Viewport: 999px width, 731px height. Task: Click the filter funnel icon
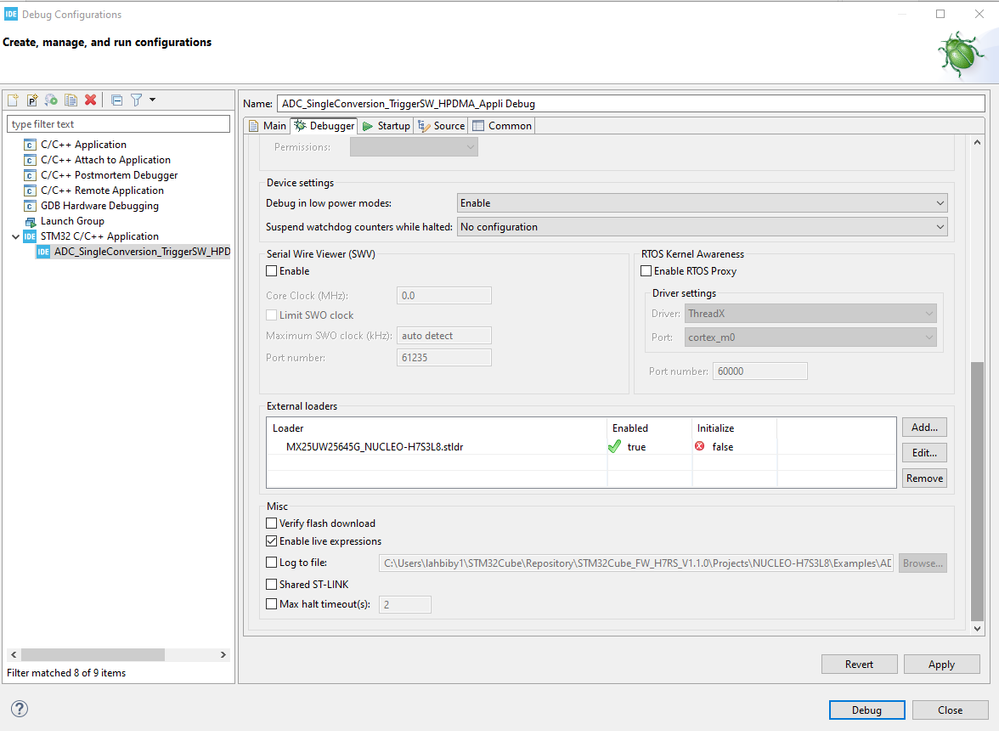click(x=136, y=100)
